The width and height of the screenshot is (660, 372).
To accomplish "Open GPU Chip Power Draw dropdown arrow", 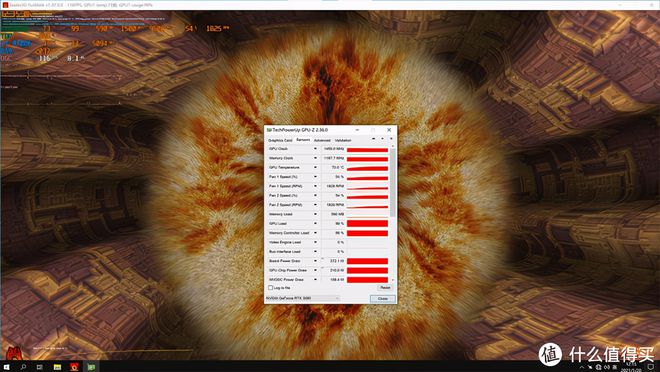I will pyautogui.click(x=315, y=270).
